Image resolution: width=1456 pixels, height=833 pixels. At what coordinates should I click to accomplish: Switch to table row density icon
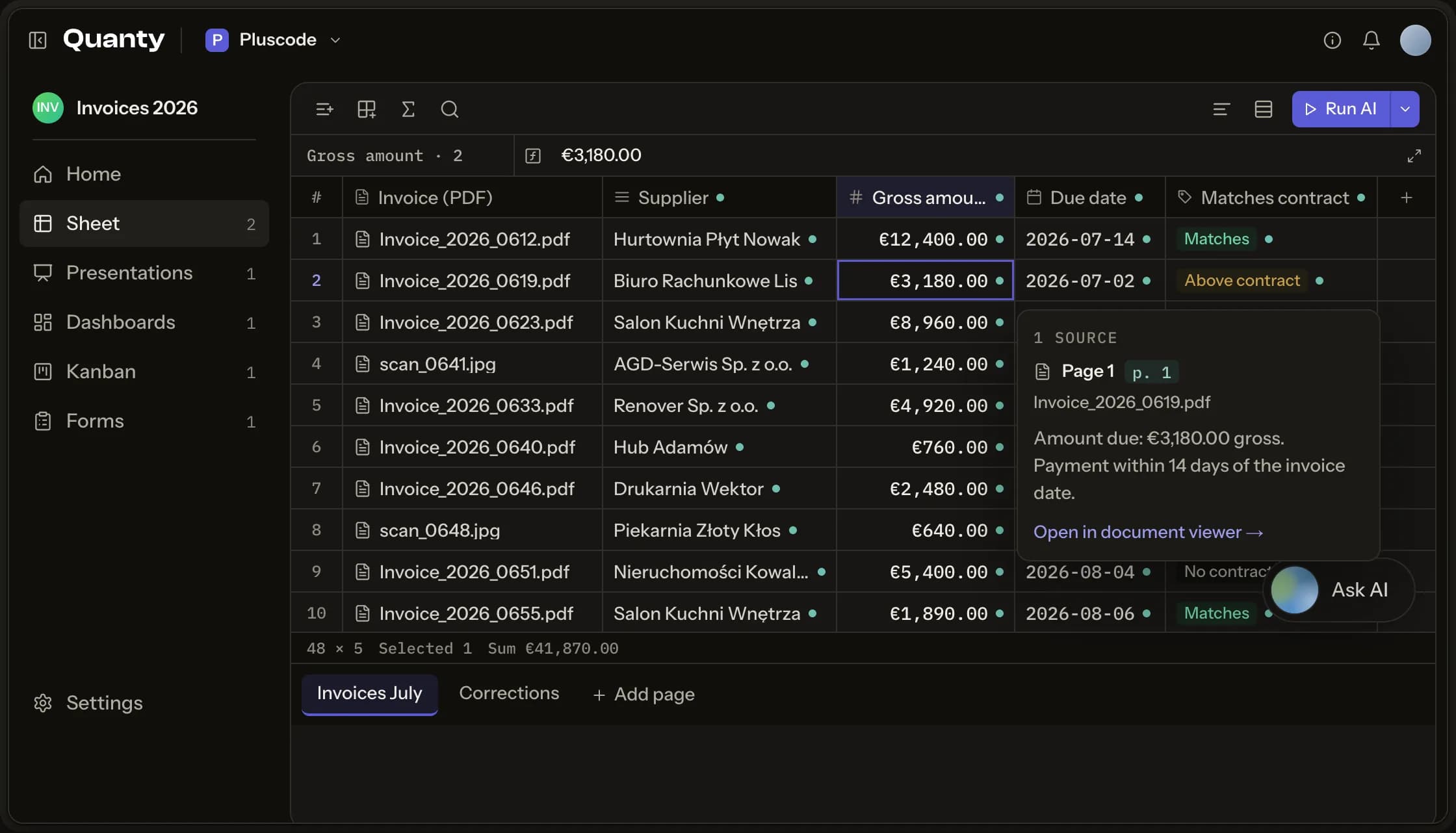(x=1263, y=109)
